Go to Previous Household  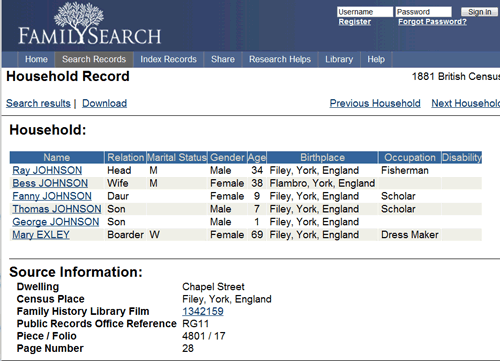[375, 103]
